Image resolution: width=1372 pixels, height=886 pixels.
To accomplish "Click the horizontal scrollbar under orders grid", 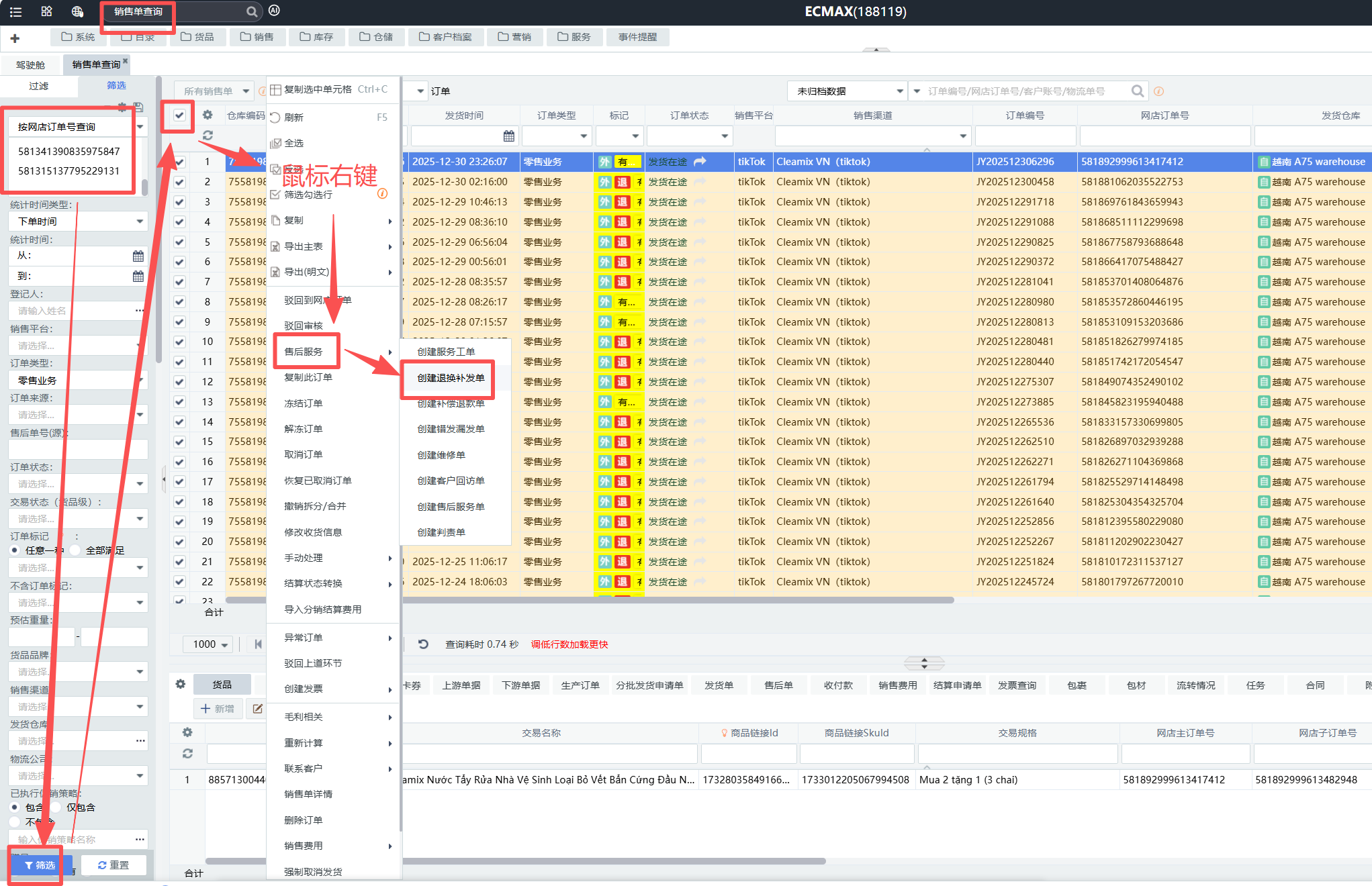I will (x=590, y=600).
